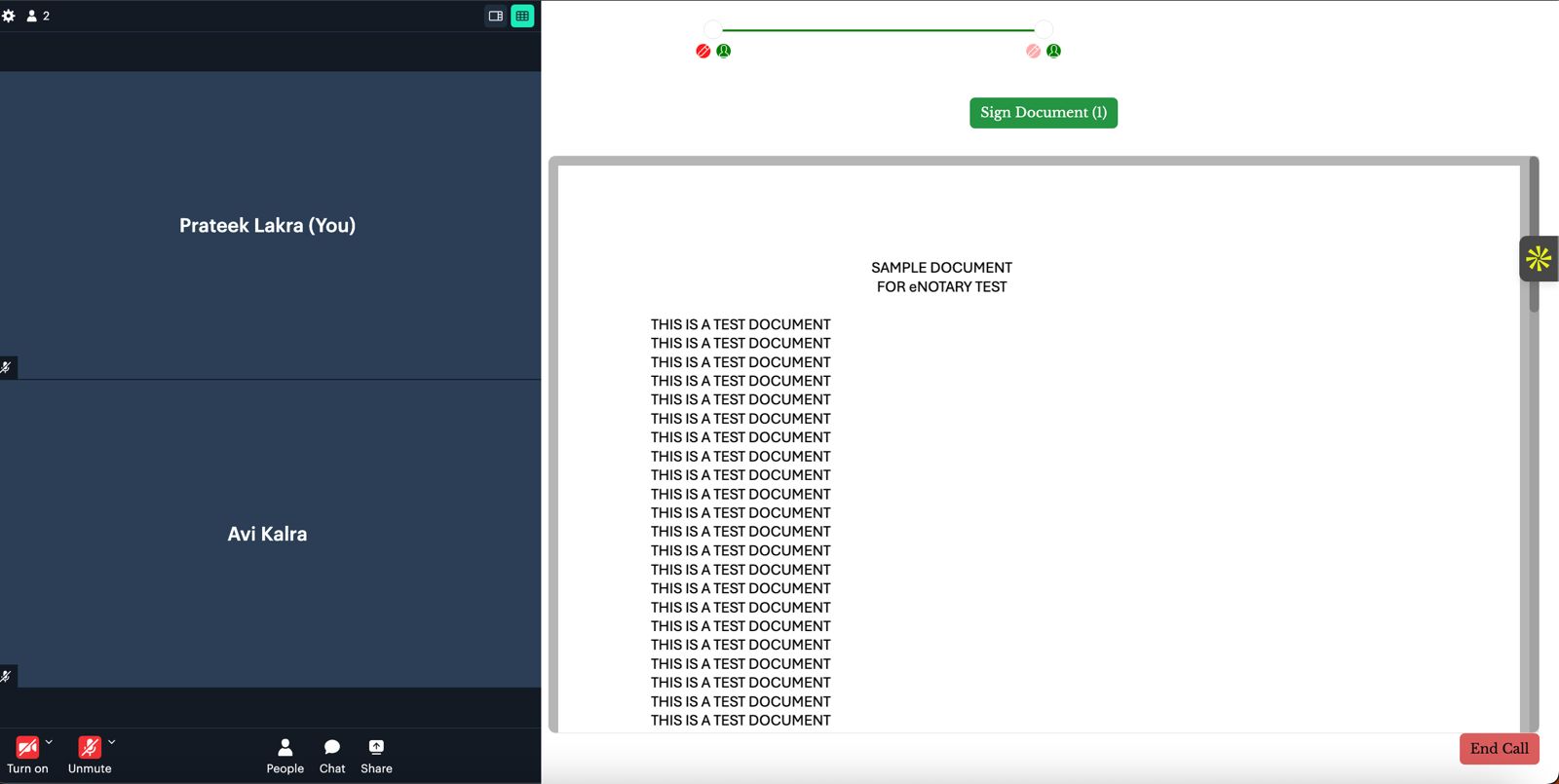Viewport: 1559px width, 784px height.
Task: Expand microphone options chevron beside Unmute
Action: (112, 742)
